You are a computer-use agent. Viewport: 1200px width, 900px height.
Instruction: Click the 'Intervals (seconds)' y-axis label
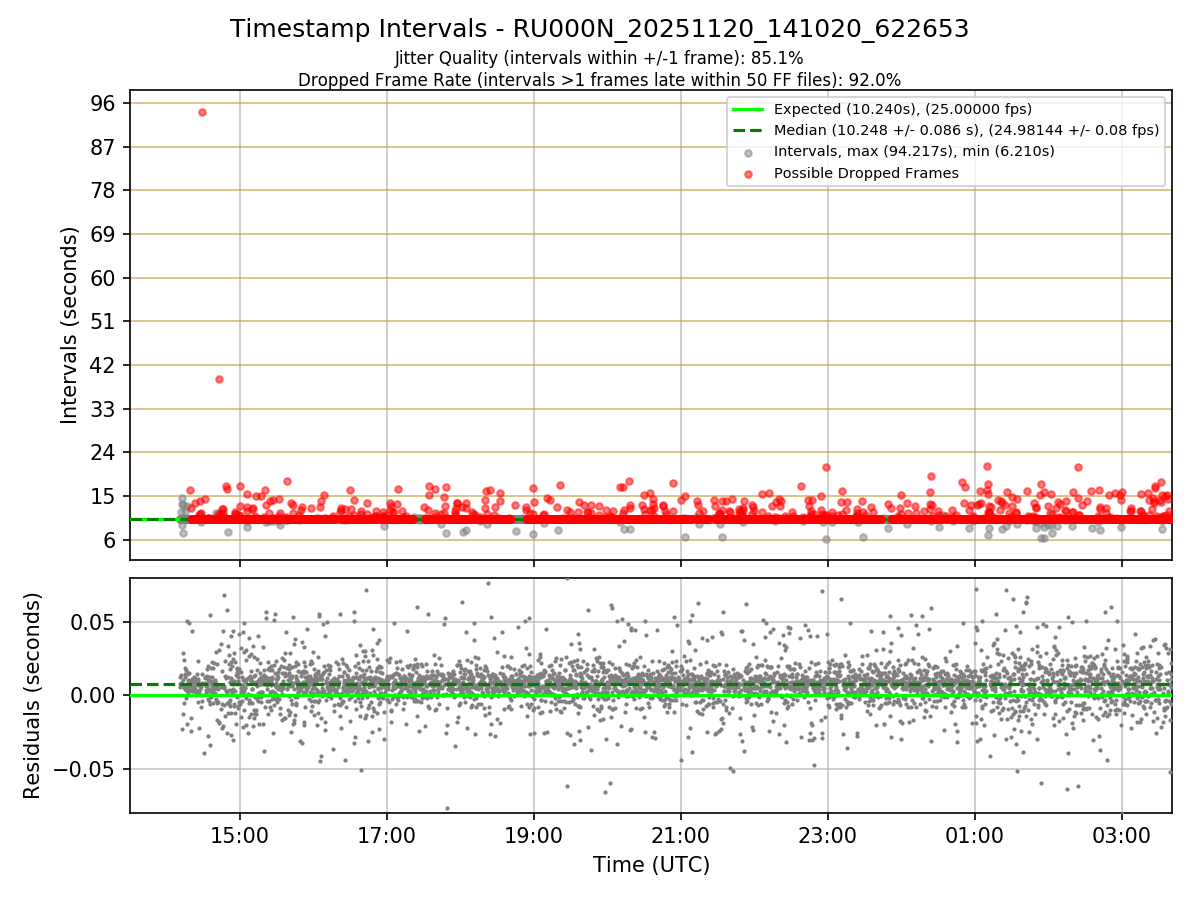coord(70,324)
